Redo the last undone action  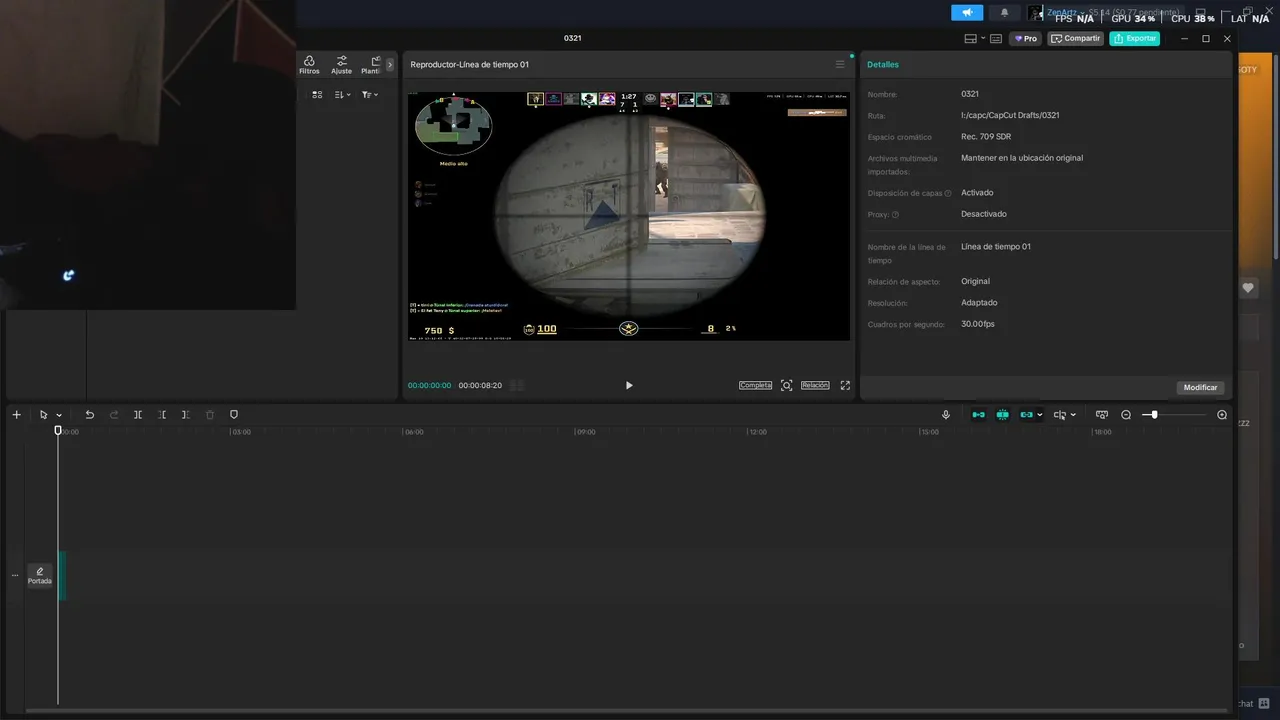point(113,414)
